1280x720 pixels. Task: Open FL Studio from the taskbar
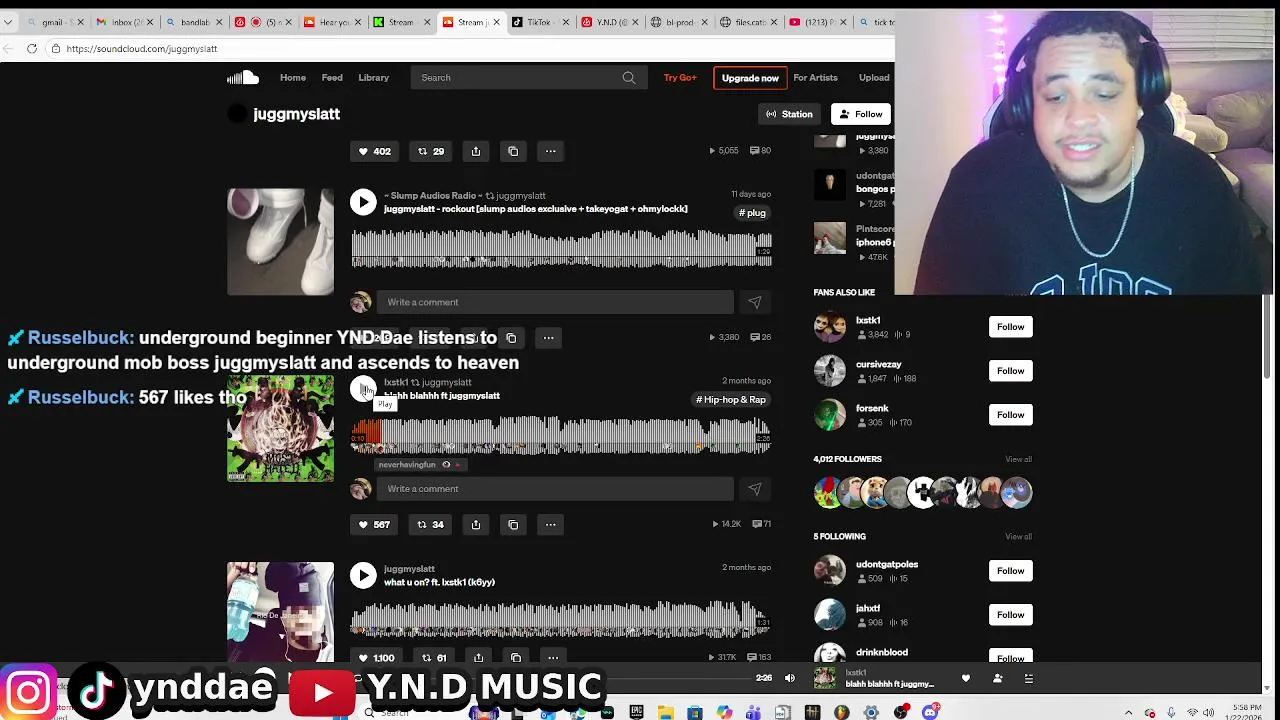[x=841, y=712]
